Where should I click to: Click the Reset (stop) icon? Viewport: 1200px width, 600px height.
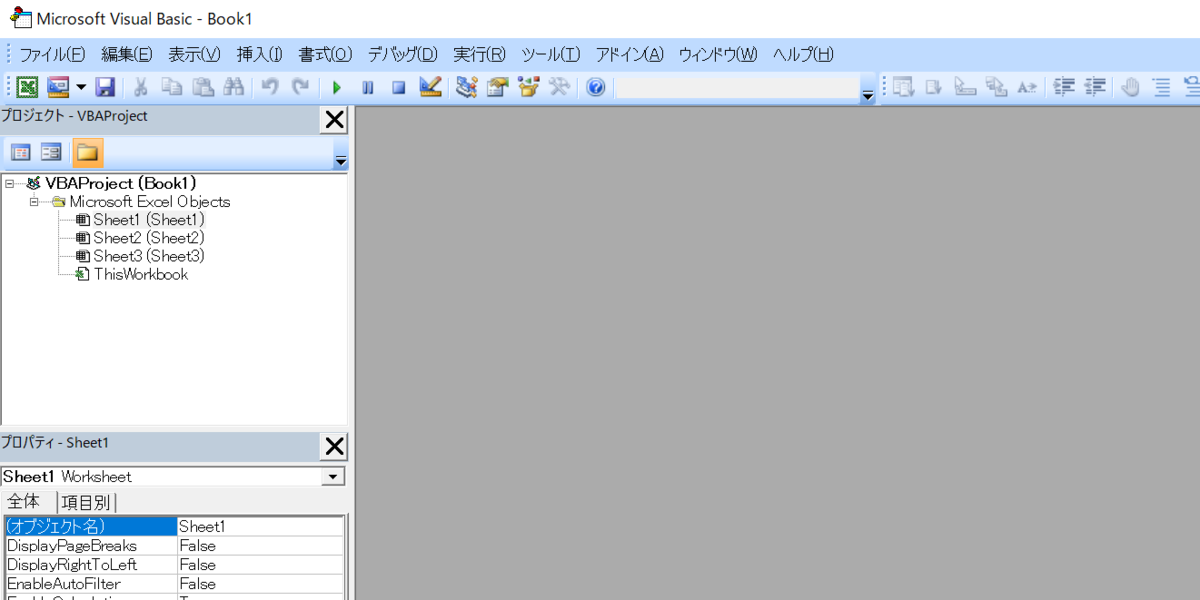coord(400,87)
